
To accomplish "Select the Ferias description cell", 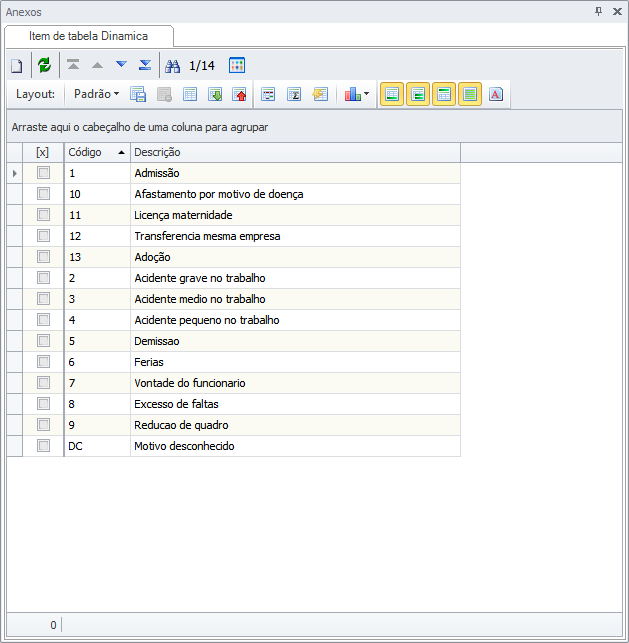I will coord(295,362).
